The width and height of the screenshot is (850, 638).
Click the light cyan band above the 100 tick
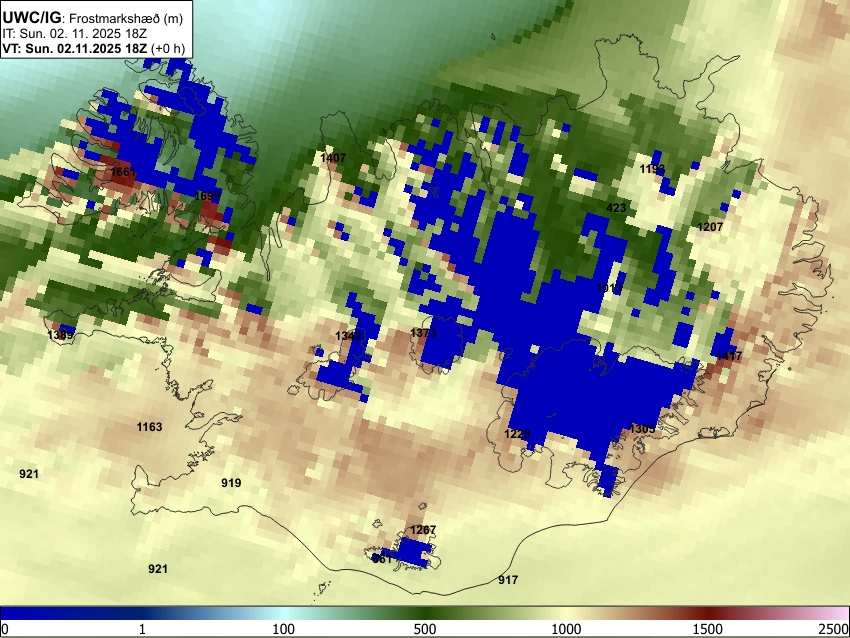point(284,613)
